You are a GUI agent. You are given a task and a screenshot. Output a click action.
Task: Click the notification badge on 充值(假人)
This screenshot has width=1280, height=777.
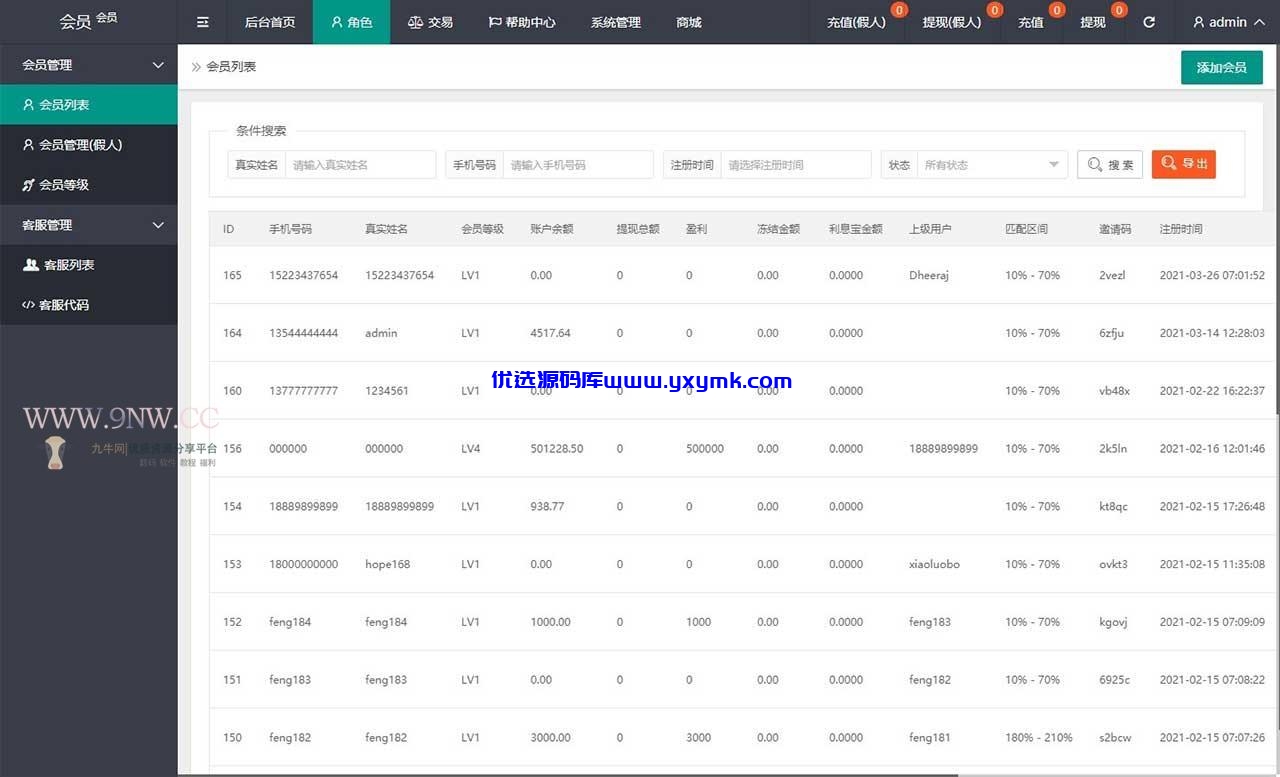(x=899, y=10)
